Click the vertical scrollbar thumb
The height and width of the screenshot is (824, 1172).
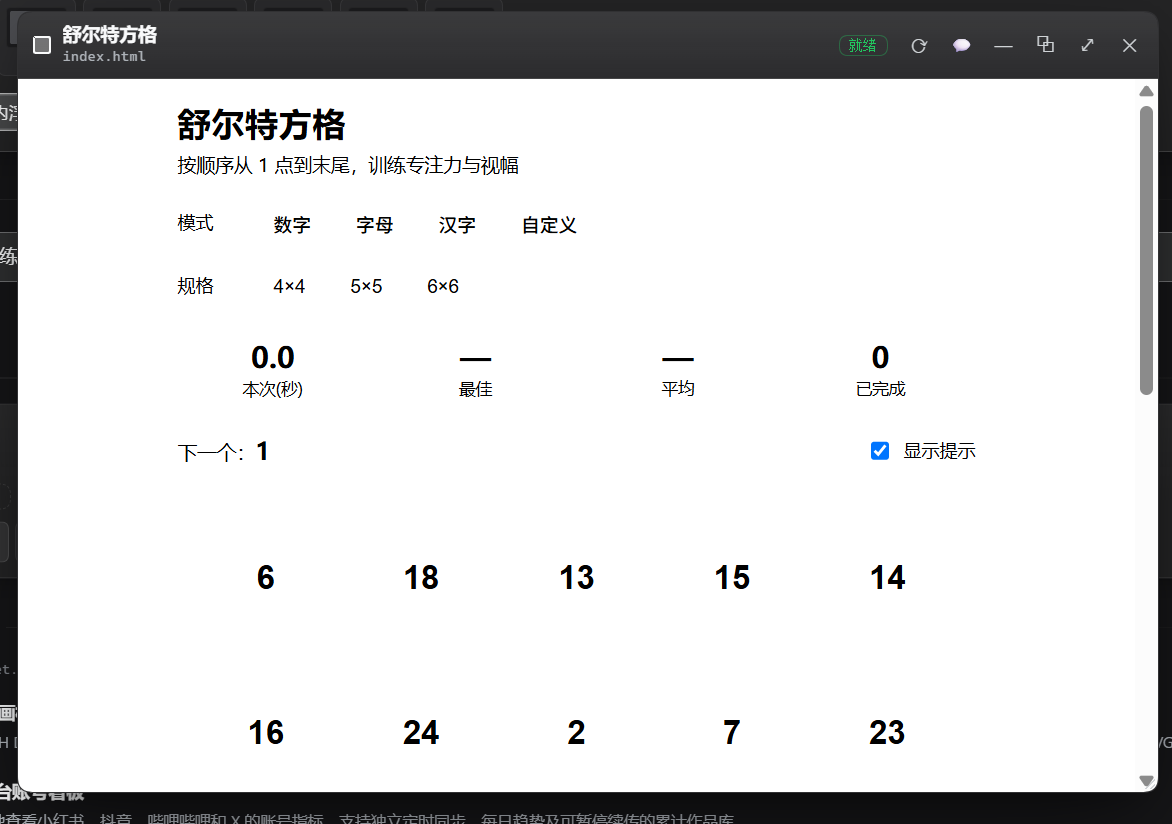[1146, 250]
